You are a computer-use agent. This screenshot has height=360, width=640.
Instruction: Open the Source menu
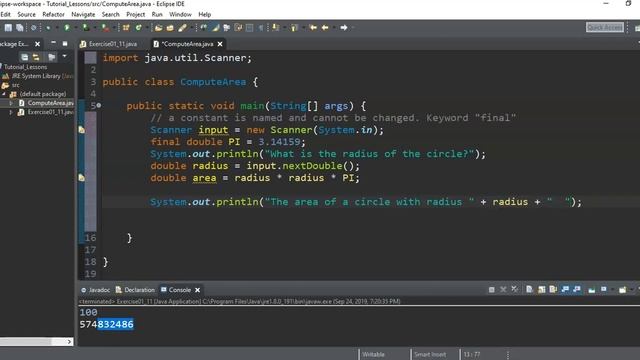(x=26, y=14)
